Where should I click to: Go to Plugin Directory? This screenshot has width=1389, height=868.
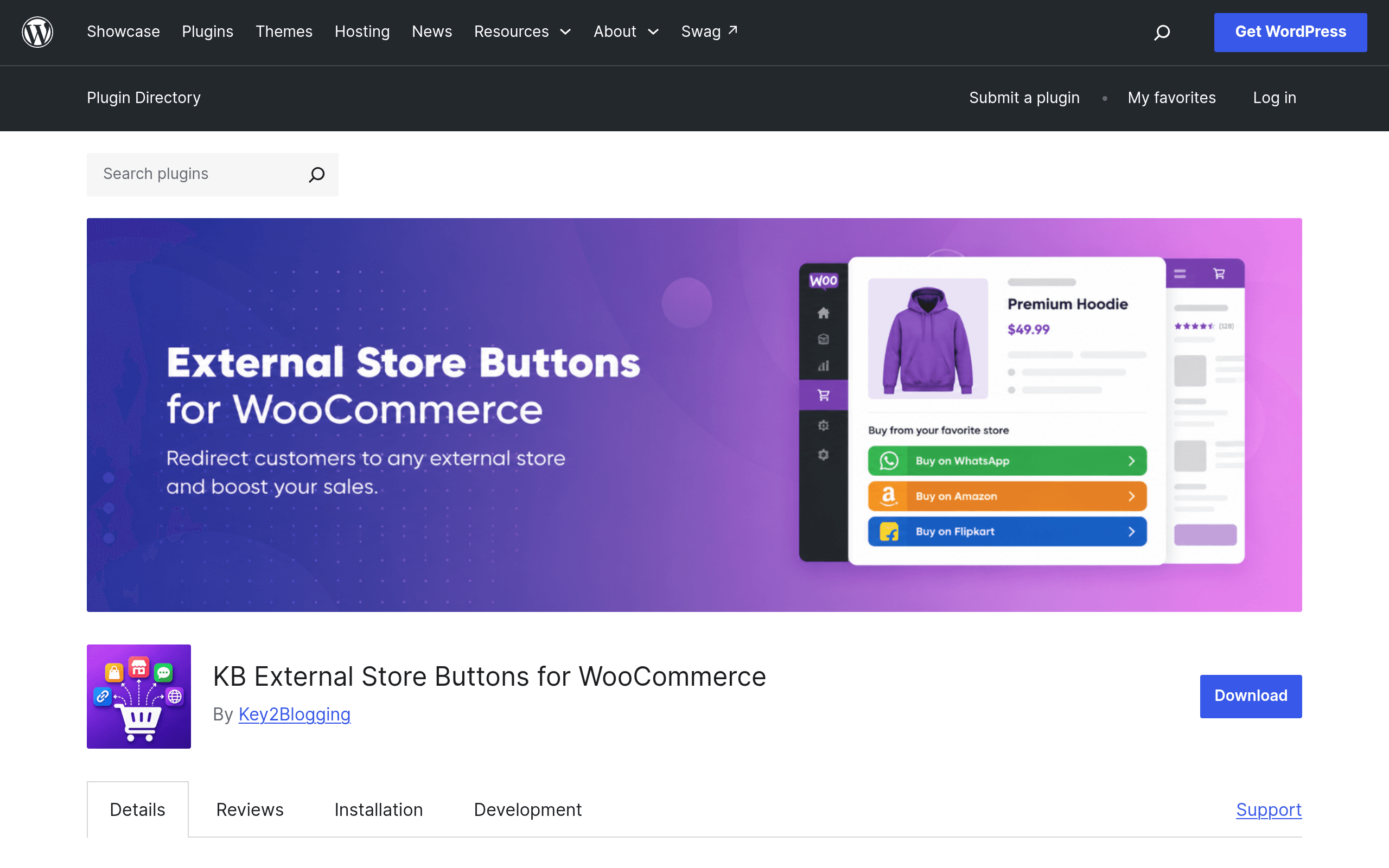pyautogui.click(x=143, y=98)
